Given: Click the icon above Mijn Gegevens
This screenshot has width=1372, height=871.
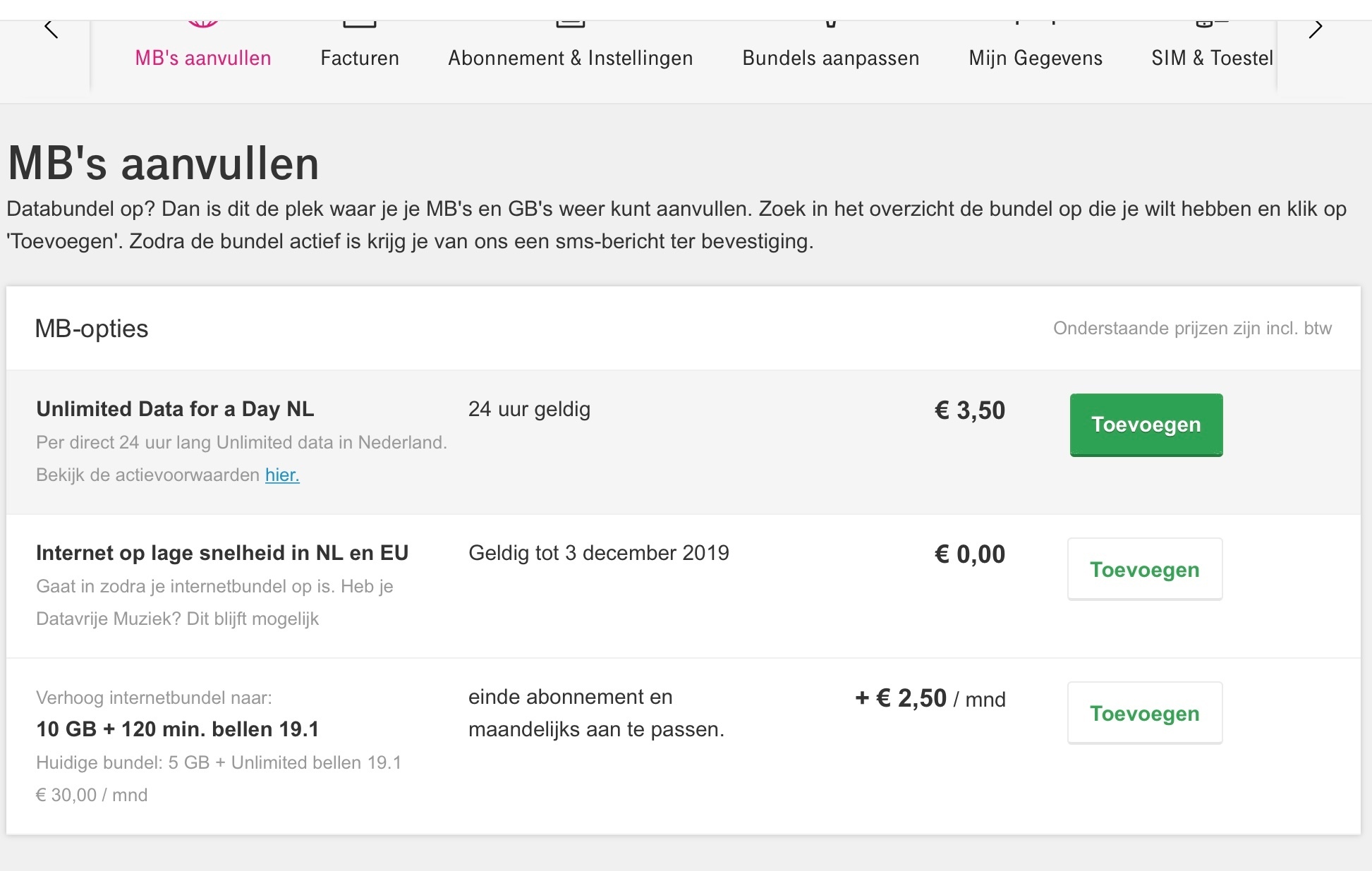Looking at the screenshot, I should point(1036,23).
